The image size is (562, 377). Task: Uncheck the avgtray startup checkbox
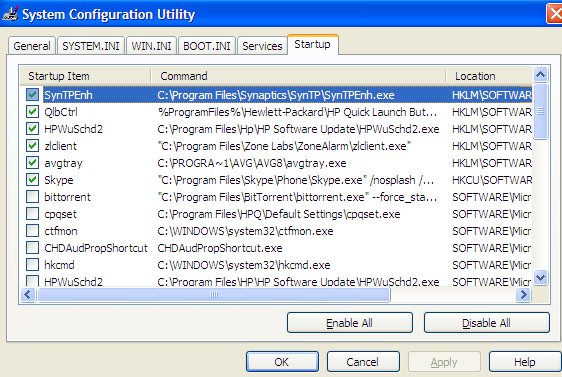(x=32, y=163)
